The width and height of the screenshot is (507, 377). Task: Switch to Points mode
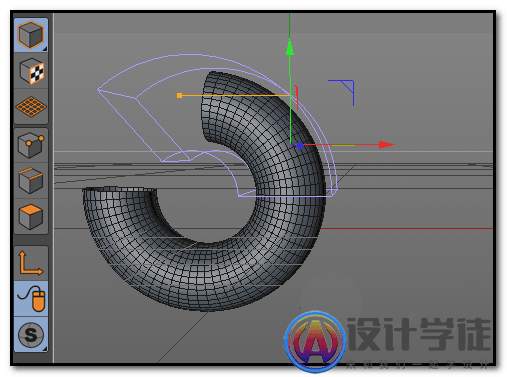pyautogui.click(x=31, y=145)
